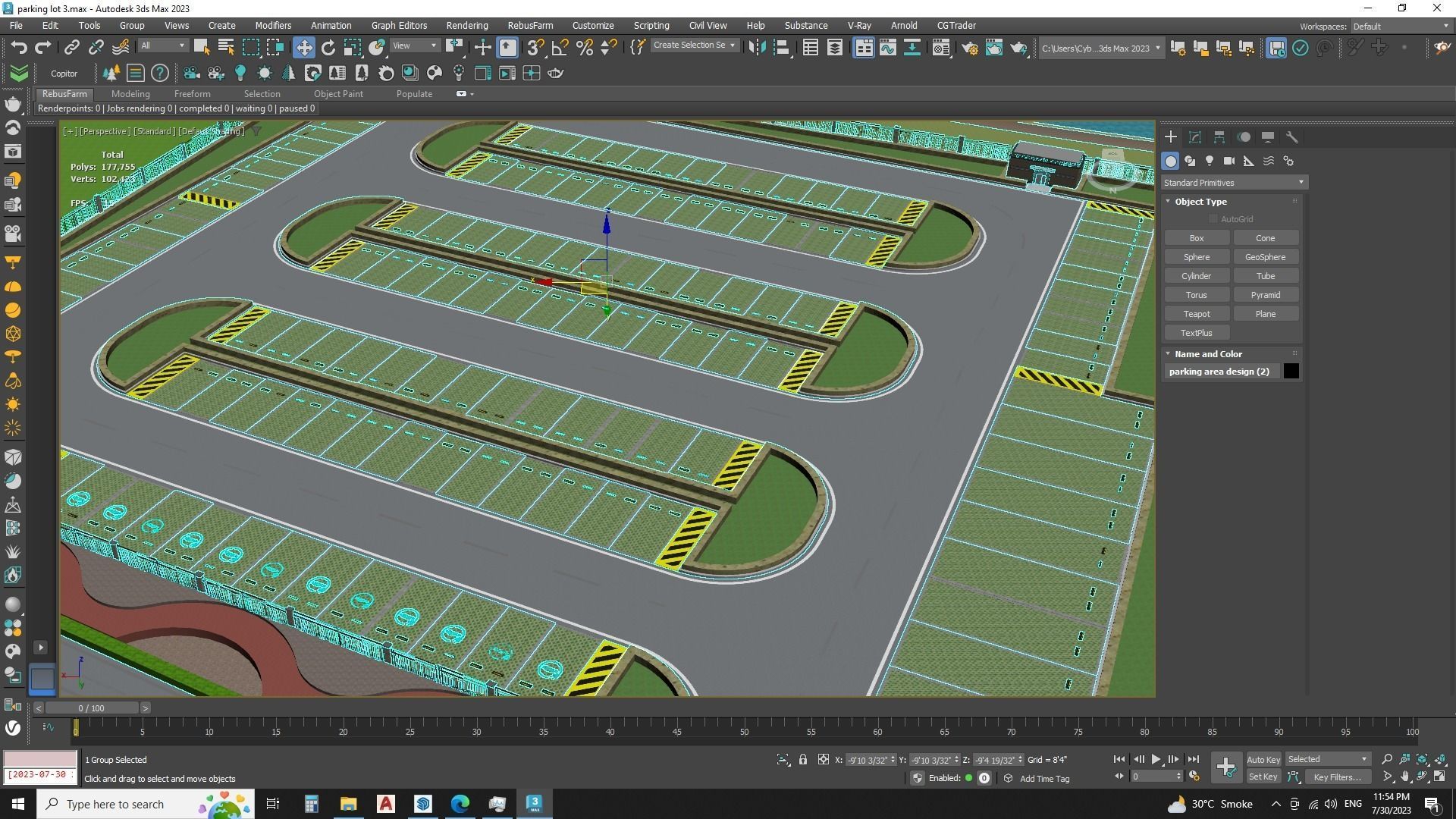Toggle Window/Crossing selection mode
The image size is (1456, 819).
pyautogui.click(x=275, y=47)
